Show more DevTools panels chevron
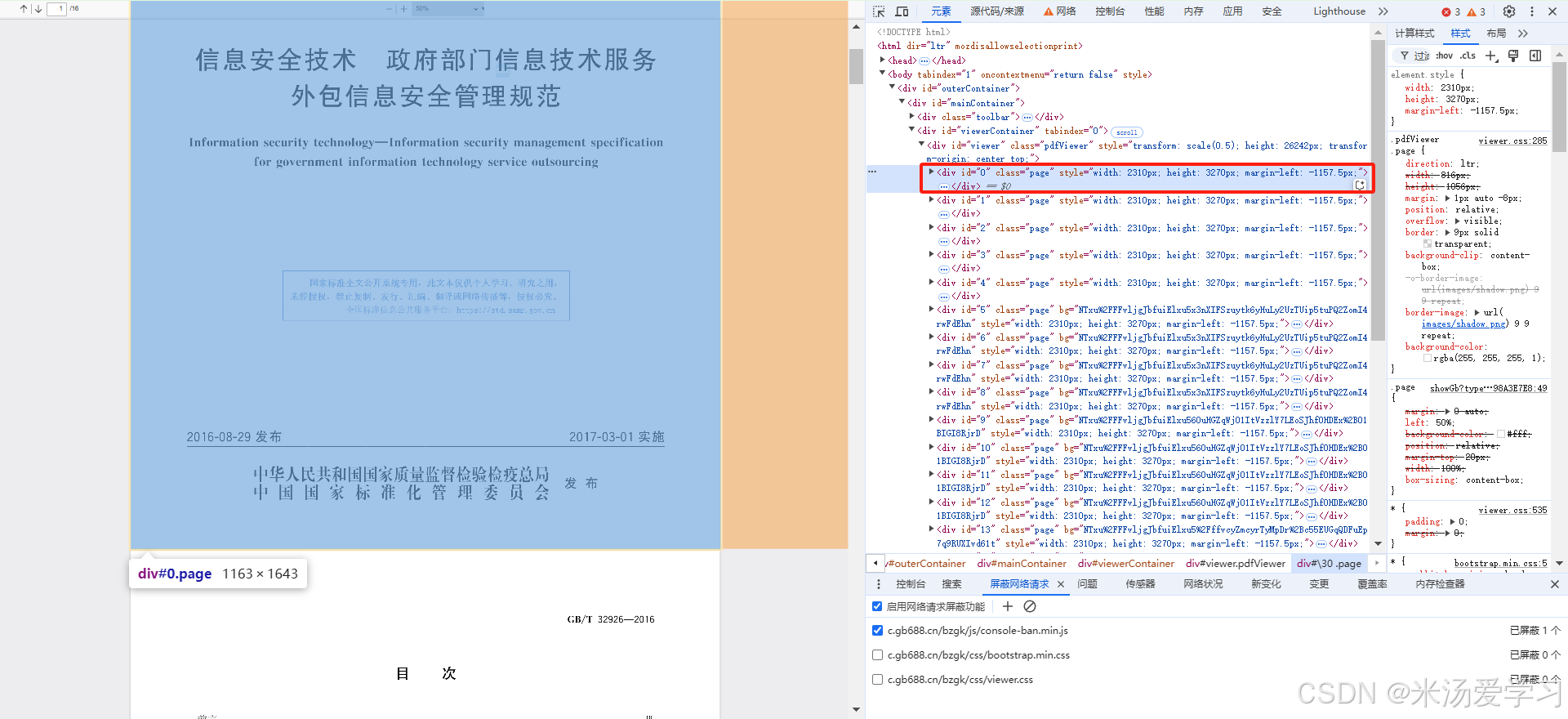1568x719 pixels. [1383, 11]
